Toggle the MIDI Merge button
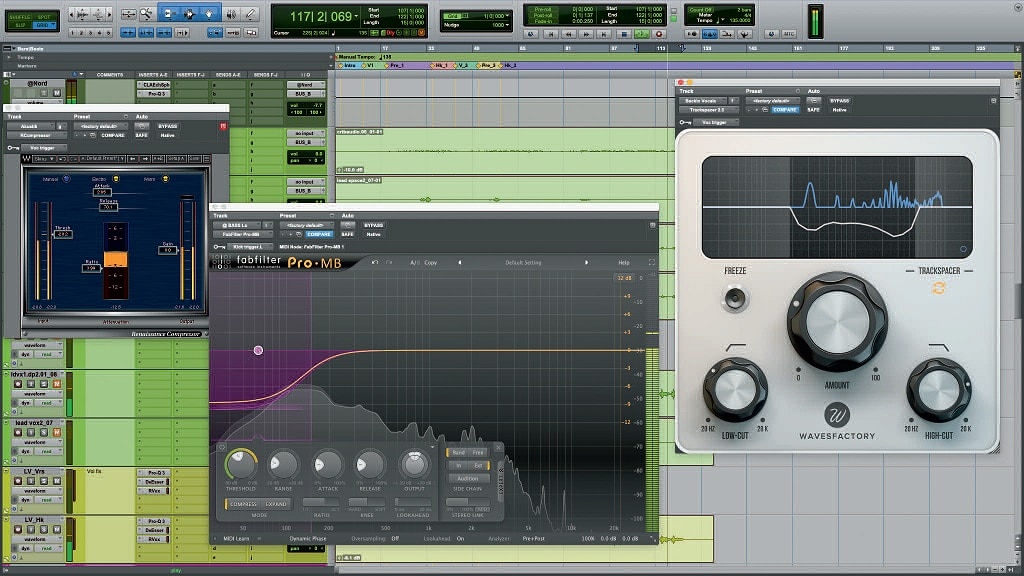 [x=726, y=34]
